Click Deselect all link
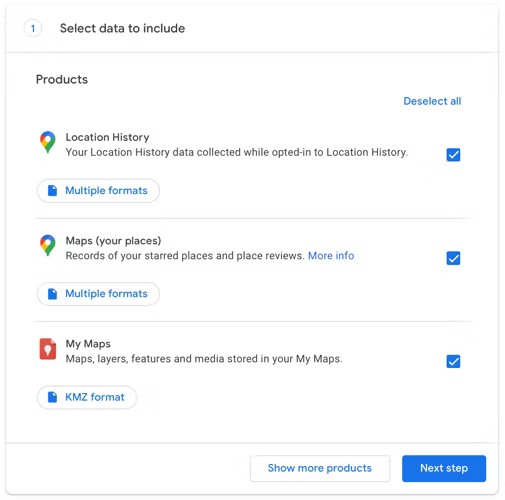 [x=432, y=101]
